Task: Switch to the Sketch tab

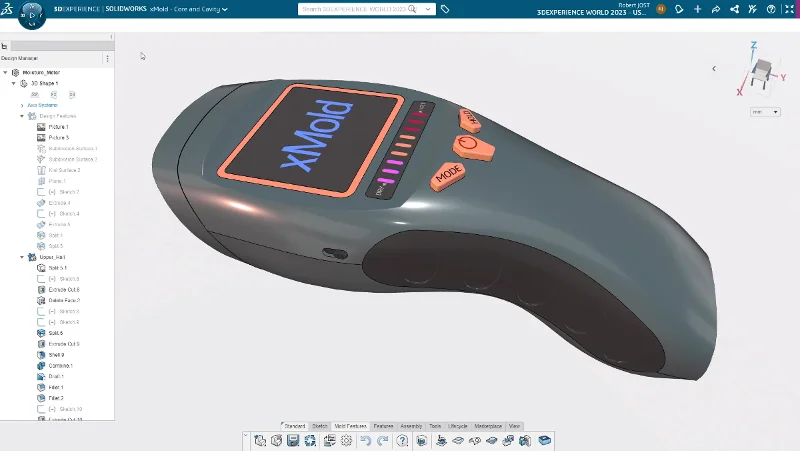Action: point(320,426)
